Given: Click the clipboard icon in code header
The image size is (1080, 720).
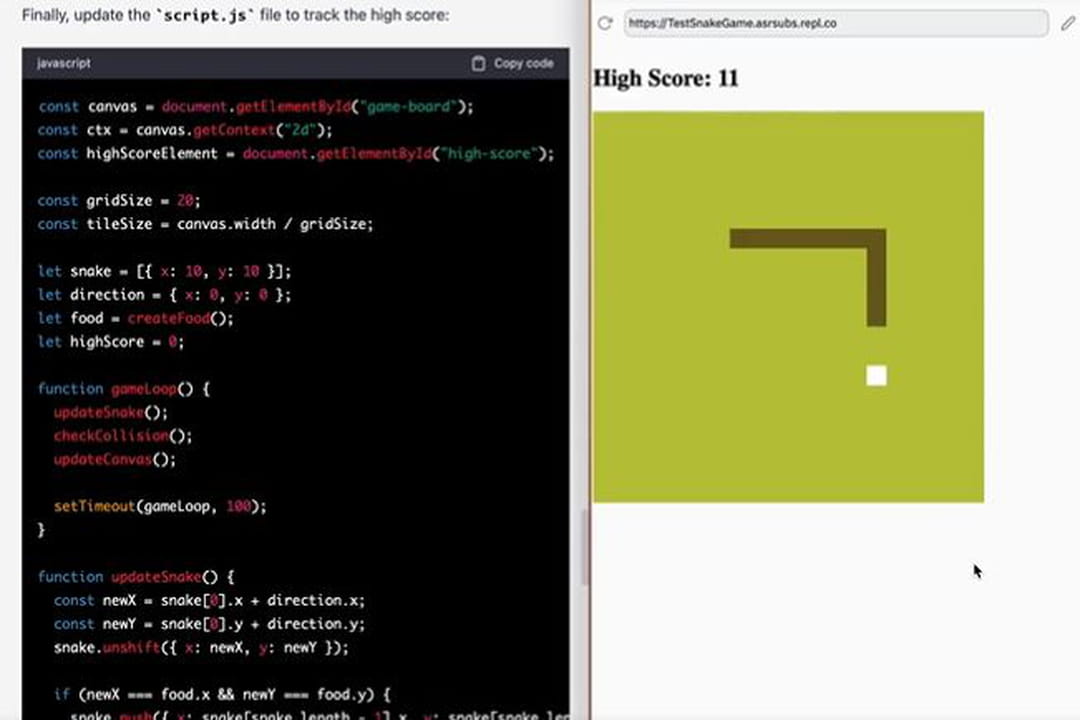Looking at the screenshot, I should pyautogui.click(x=479, y=63).
